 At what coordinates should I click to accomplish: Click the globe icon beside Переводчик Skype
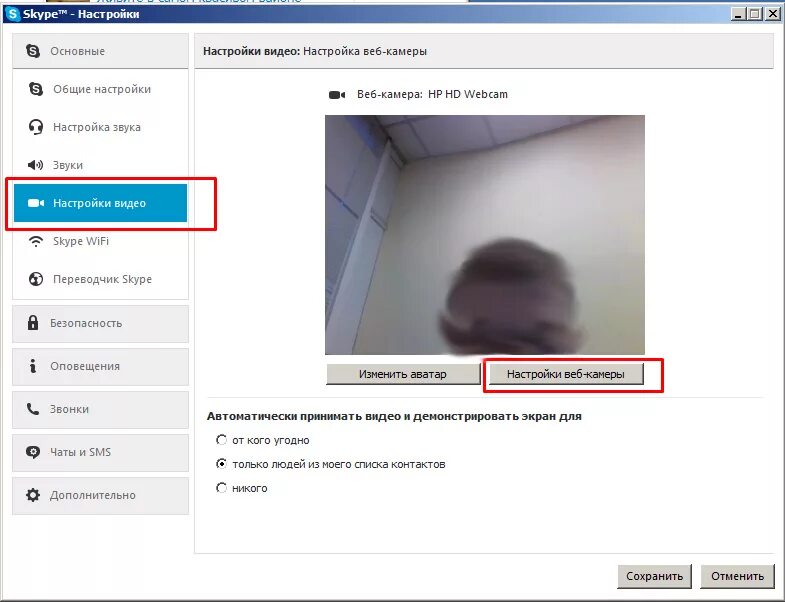[x=36, y=279]
